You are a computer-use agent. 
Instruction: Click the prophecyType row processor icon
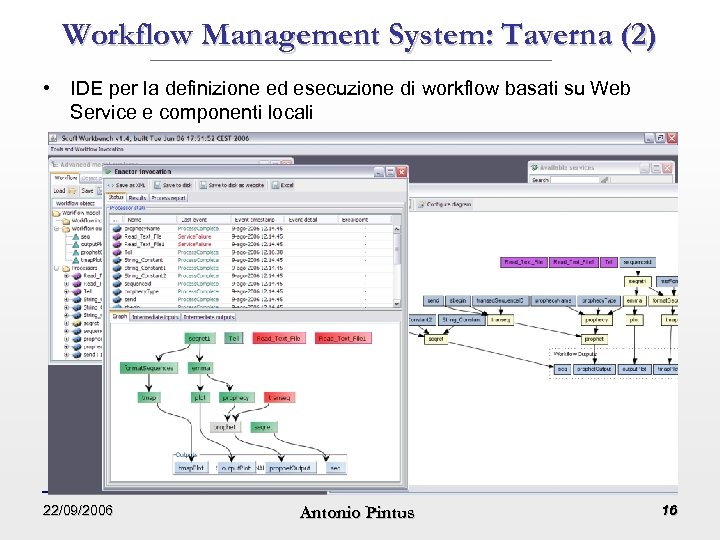(117, 292)
